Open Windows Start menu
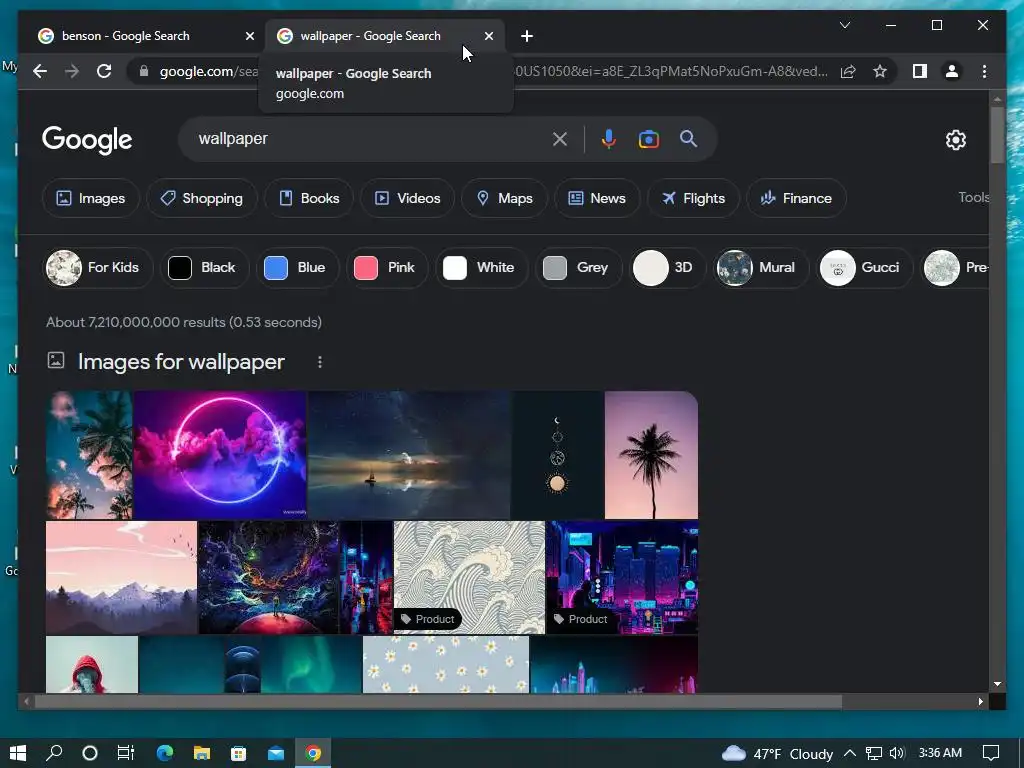The height and width of the screenshot is (768, 1024). 18,753
